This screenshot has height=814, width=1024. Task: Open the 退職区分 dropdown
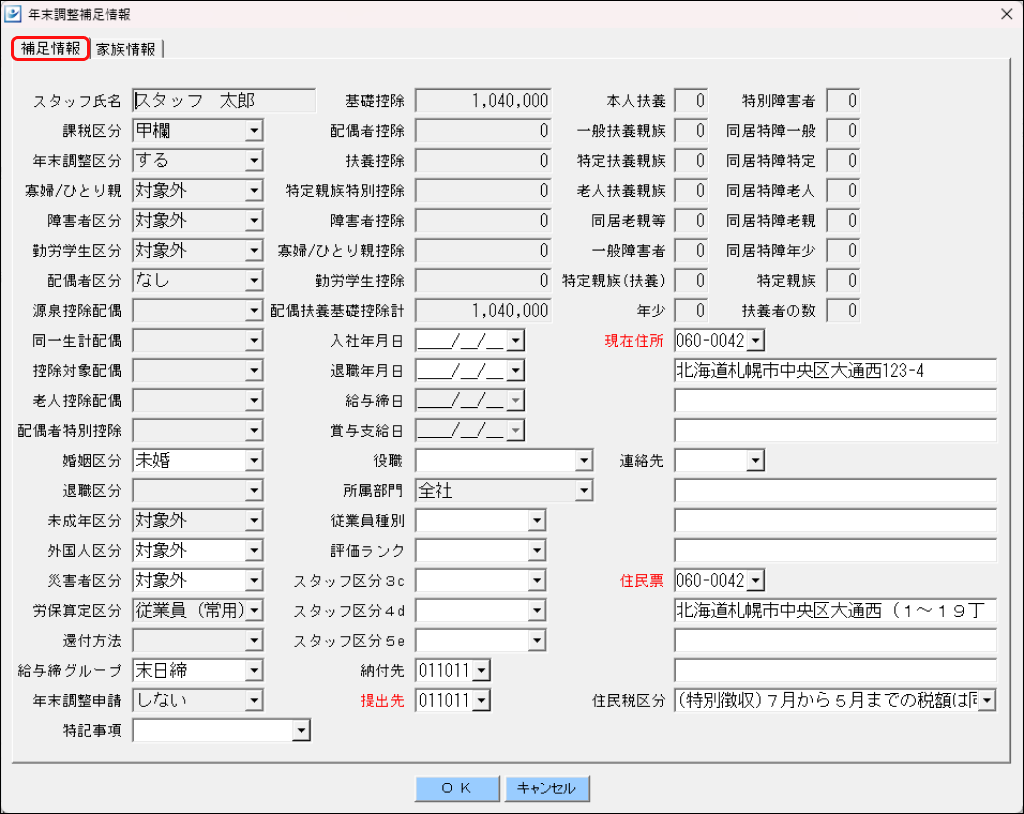[x=254, y=491]
